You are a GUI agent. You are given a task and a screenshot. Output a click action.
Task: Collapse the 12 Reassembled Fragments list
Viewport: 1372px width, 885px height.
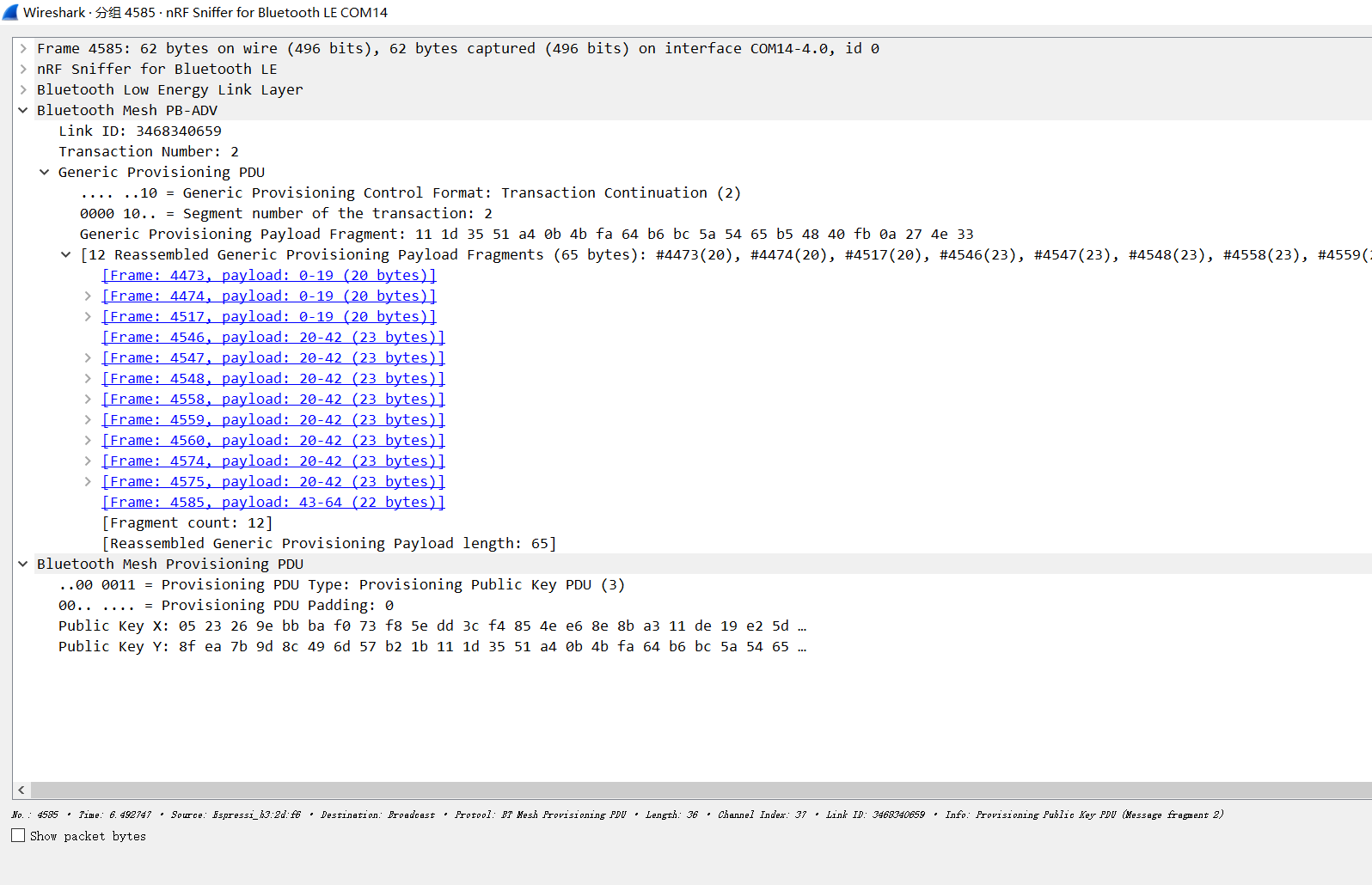point(66,255)
